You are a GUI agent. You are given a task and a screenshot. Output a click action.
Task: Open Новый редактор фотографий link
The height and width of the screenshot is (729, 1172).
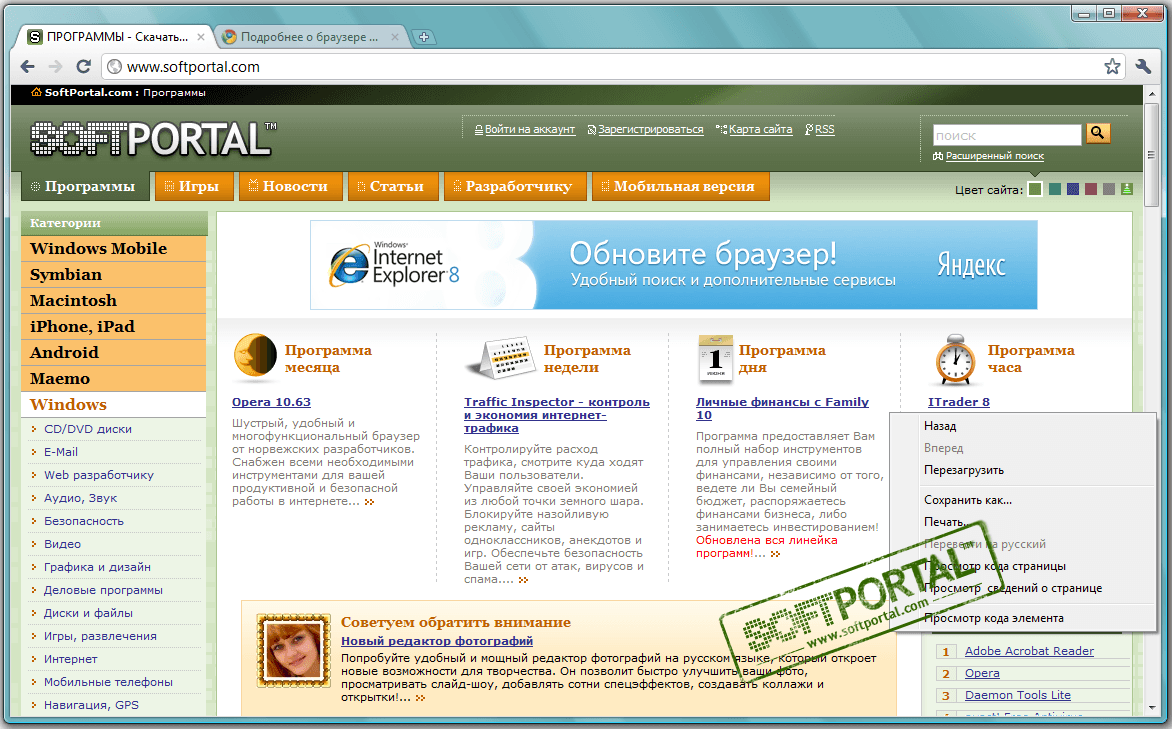coord(437,641)
